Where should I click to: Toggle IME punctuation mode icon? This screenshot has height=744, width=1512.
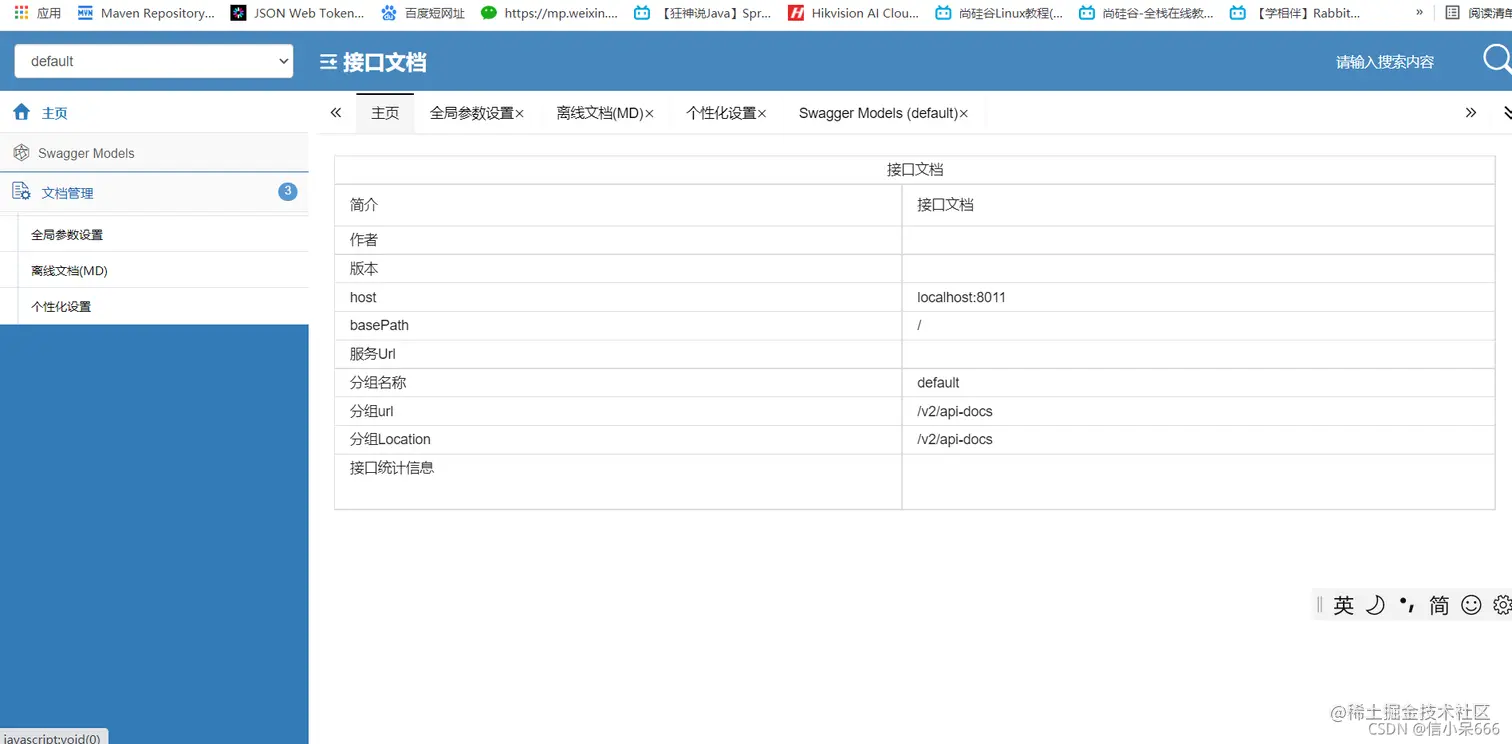[1407, 605]
